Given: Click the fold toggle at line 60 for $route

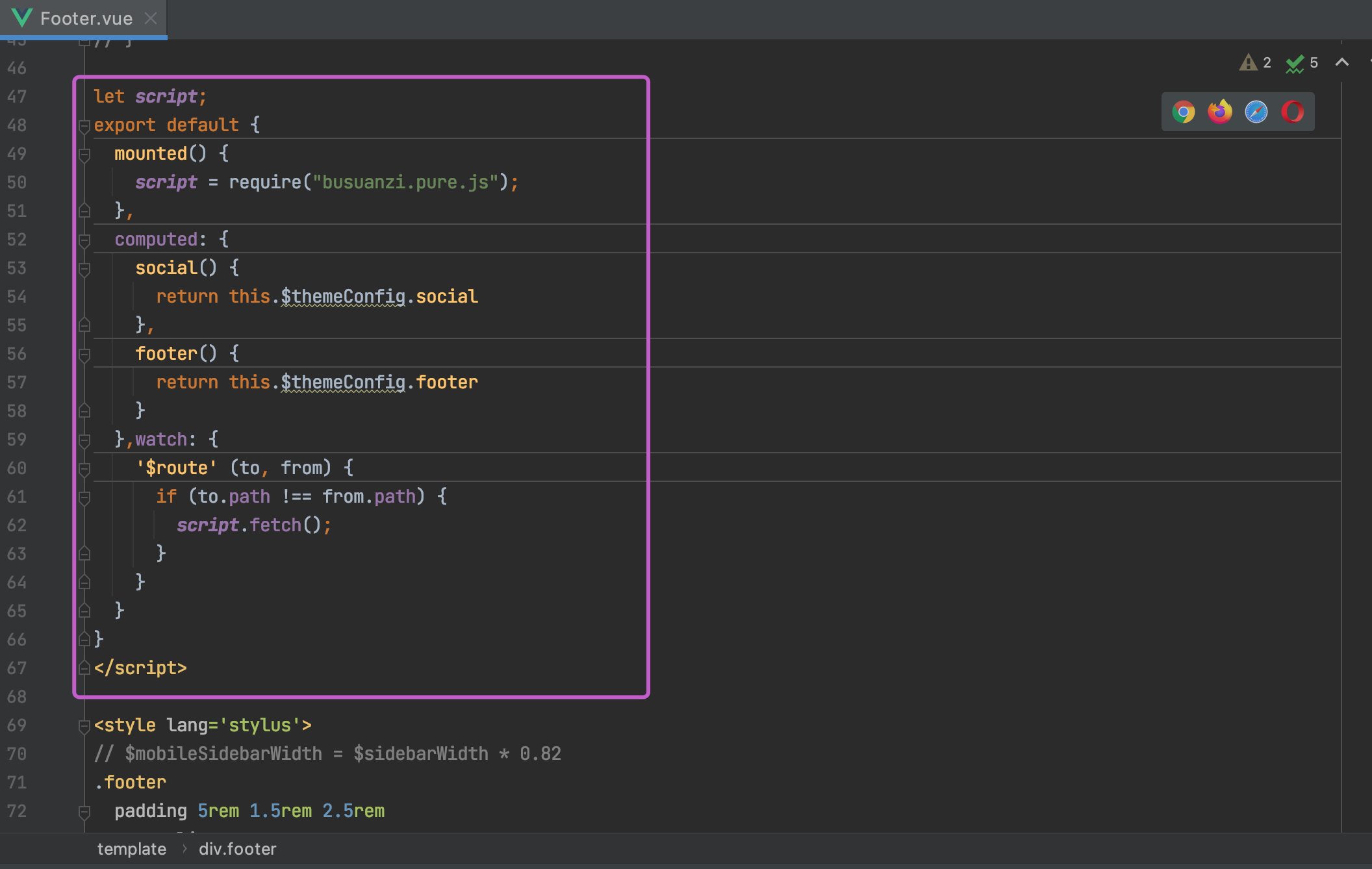Looking at the screenshot, I should click(88, 467).
